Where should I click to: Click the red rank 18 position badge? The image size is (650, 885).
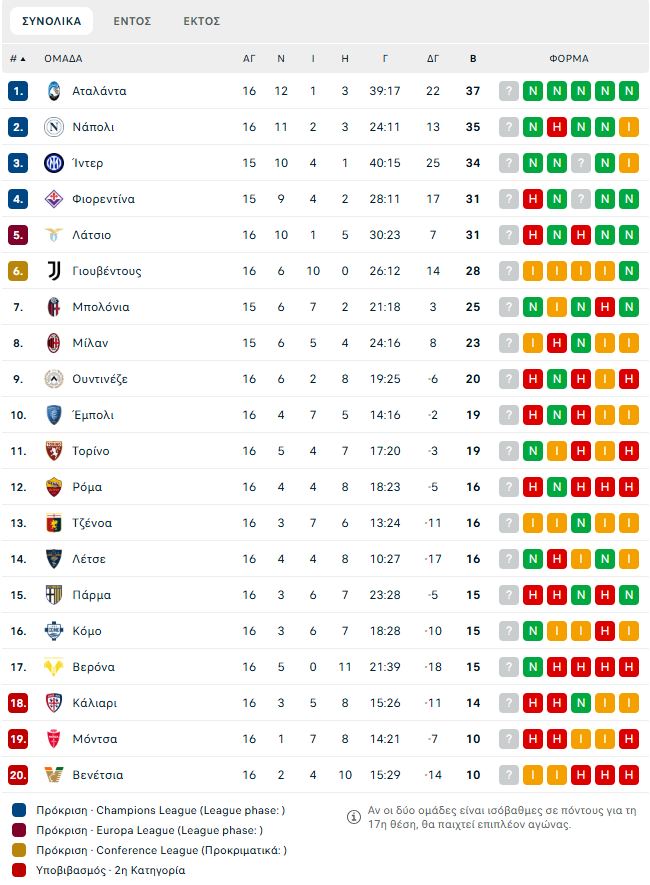point(18,703)
